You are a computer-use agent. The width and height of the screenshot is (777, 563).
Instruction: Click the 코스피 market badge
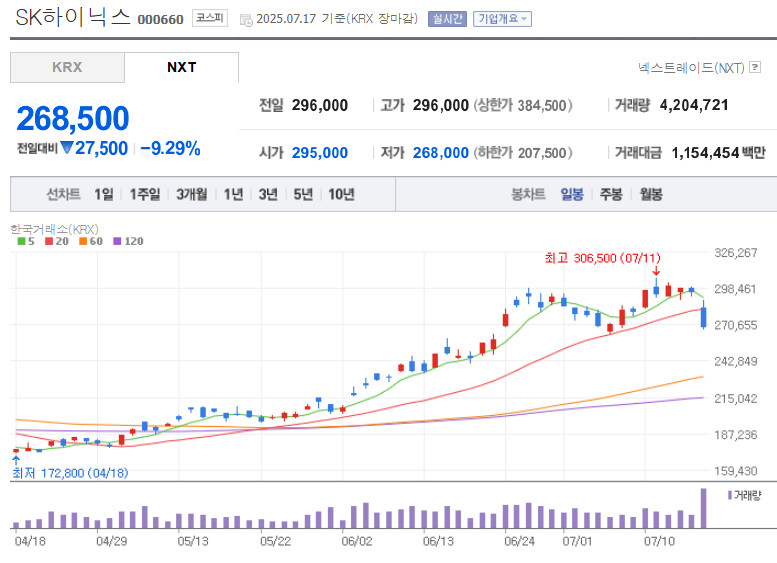click(210, 18)
